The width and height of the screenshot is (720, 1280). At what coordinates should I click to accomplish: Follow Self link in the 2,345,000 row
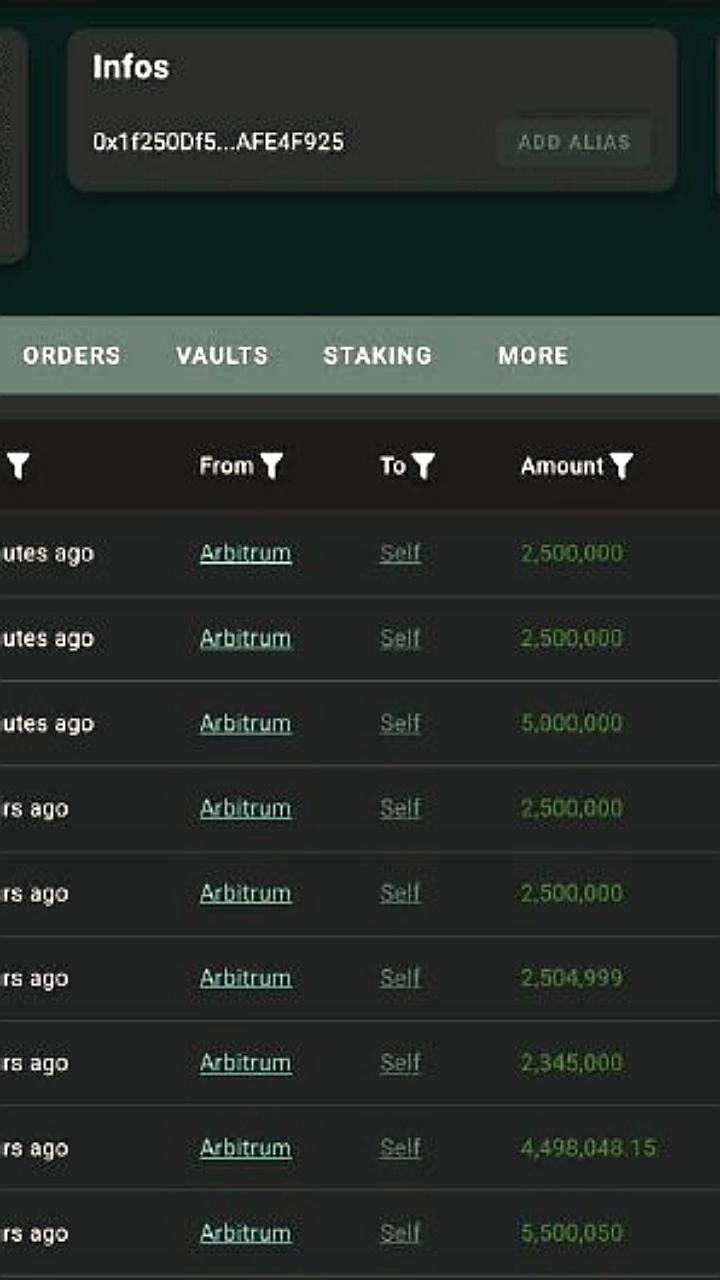pyautogui.click(x=400, y=1063)
